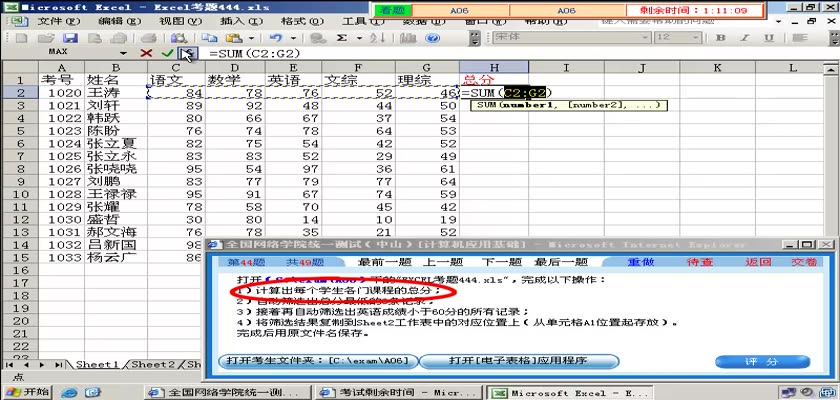840x400 pixels.
Task: Open the 视图 menu
Action: click(181, 21)
